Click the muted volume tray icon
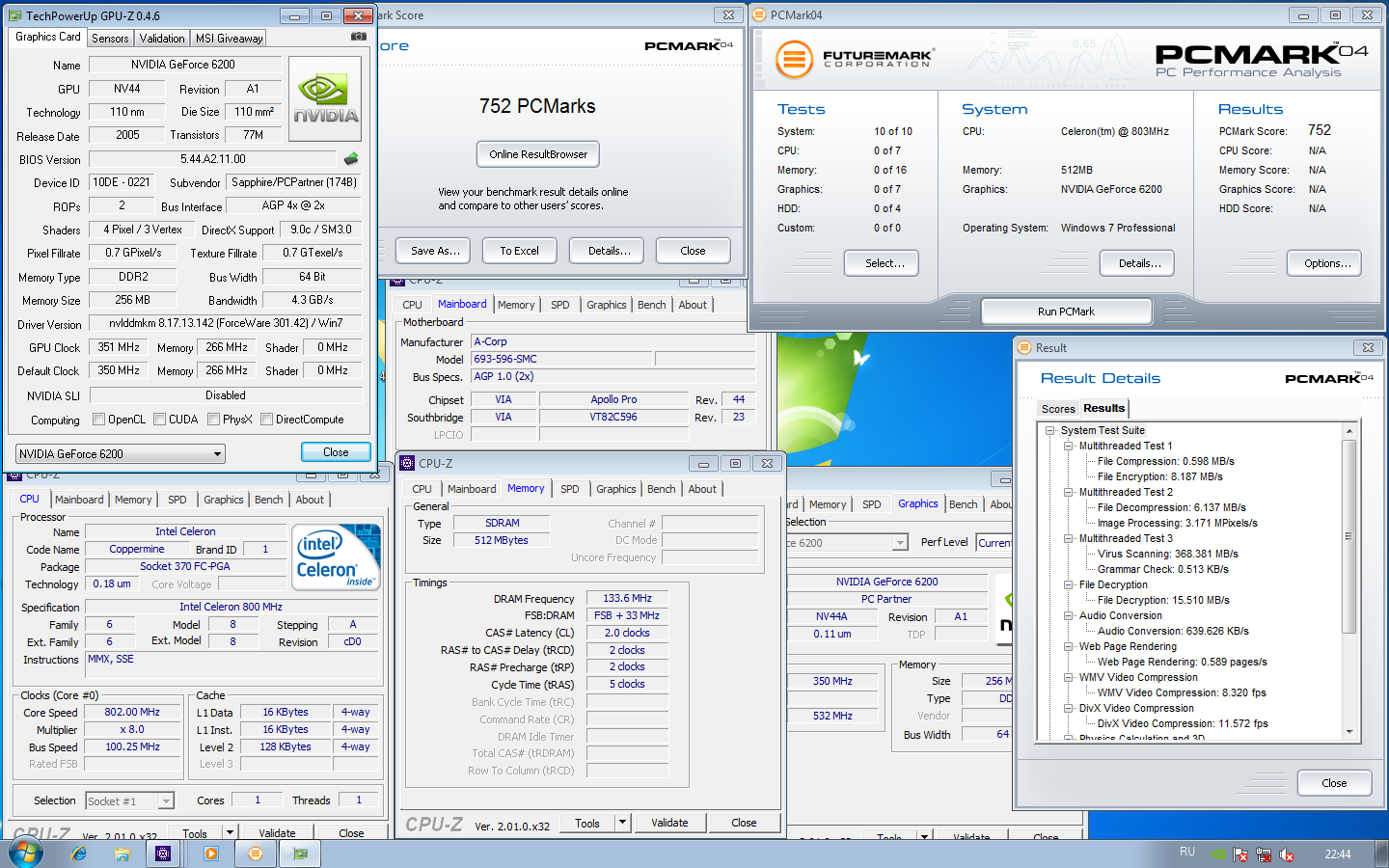 1287,854
